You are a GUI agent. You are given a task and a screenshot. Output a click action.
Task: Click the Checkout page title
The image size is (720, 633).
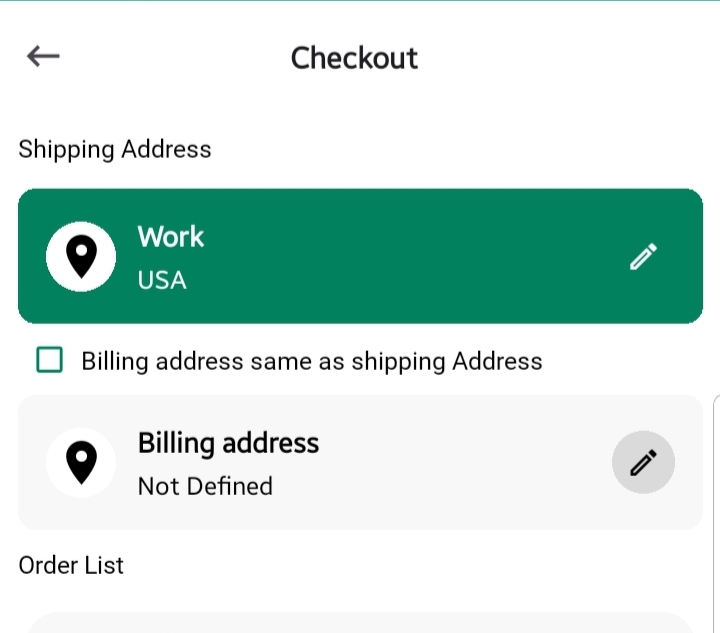pyautogui.click(x=354, y=58)
